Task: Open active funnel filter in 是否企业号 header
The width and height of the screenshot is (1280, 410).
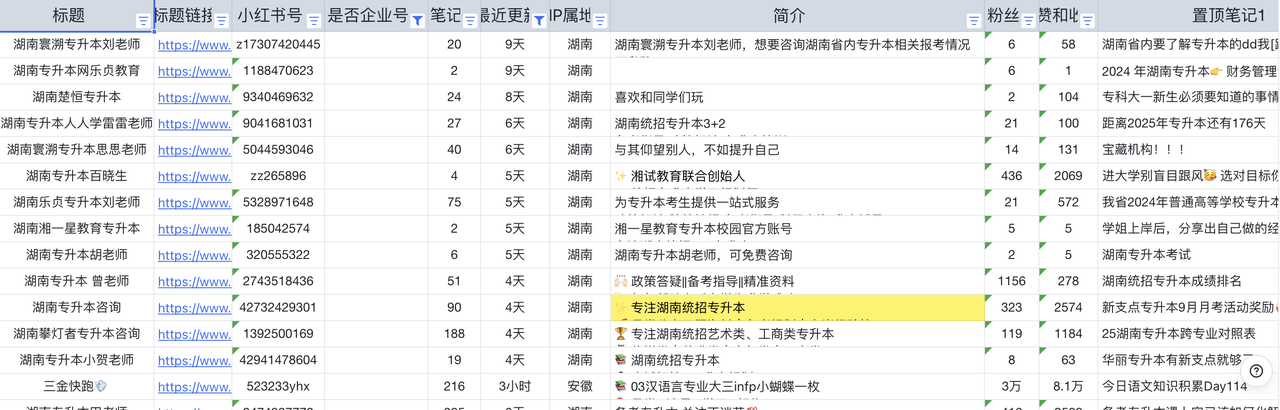Action: click(x=417, y=20)
